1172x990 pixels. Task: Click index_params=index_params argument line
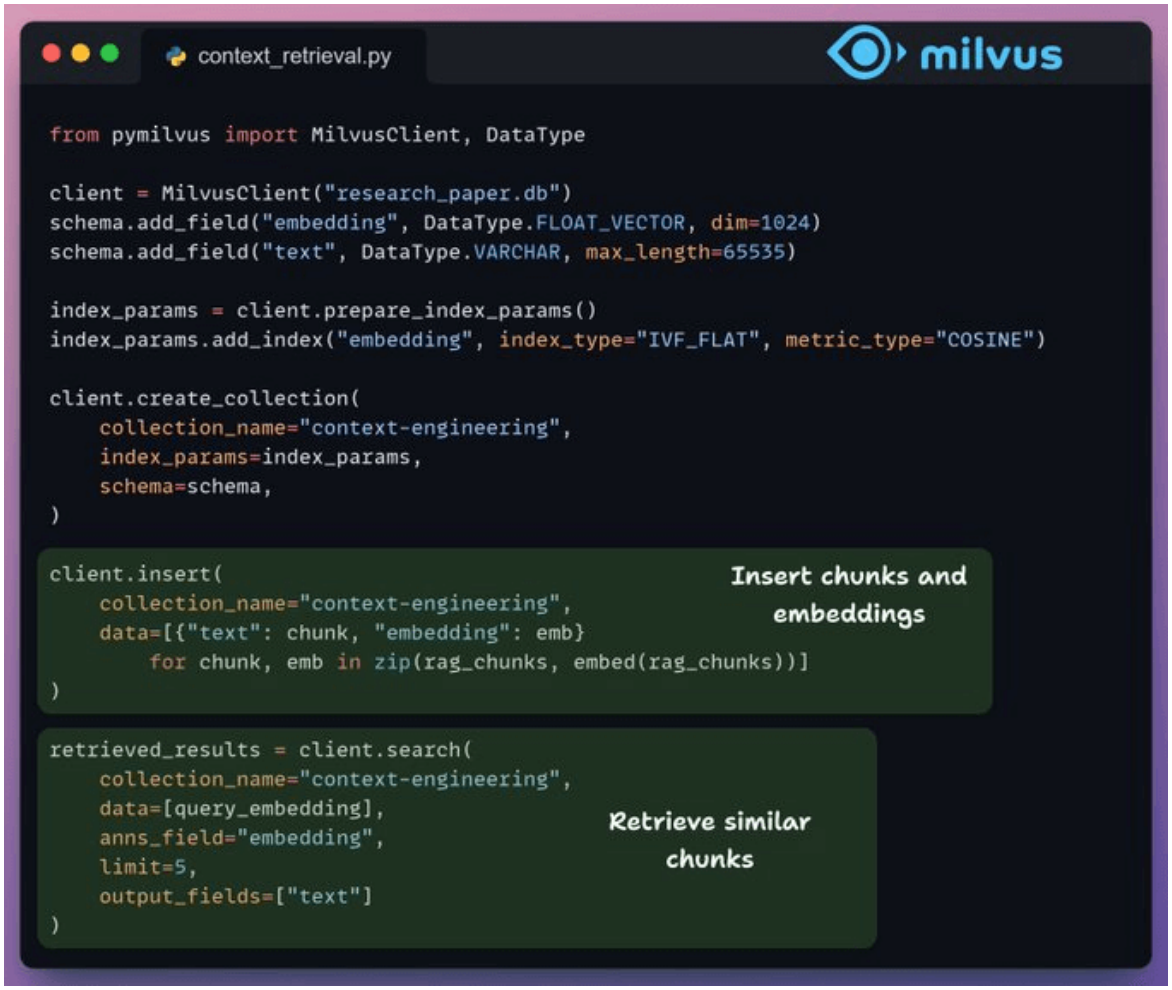click(261, 457)
